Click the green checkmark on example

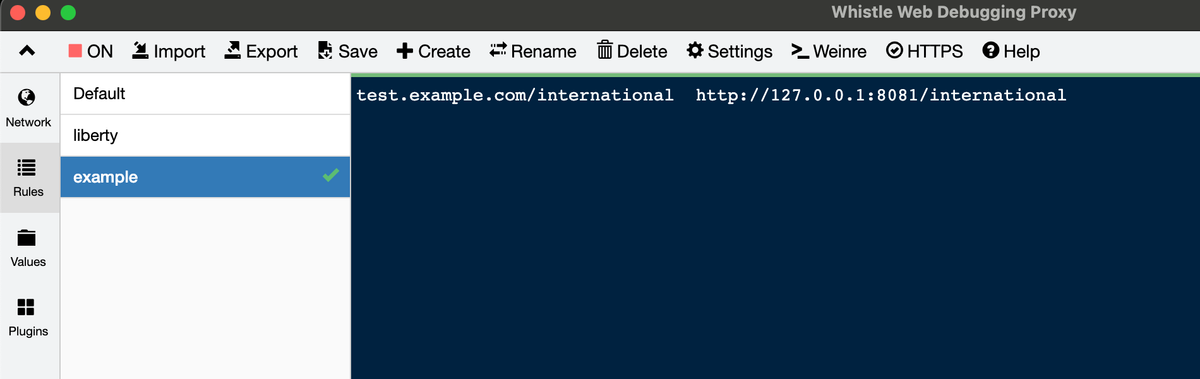point(330,176)
